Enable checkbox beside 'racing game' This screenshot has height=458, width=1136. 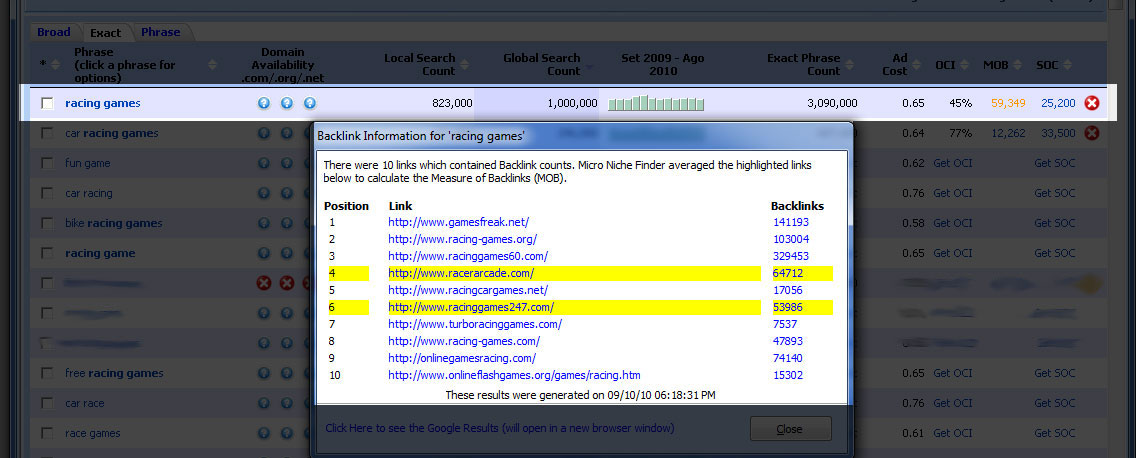[47, 253]
